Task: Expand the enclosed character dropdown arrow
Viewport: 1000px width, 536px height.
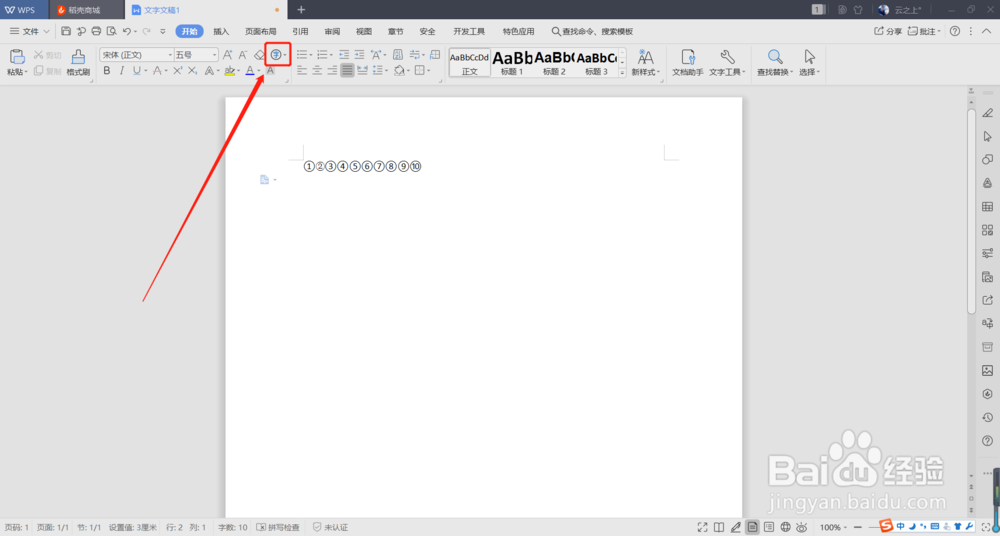Action: (x=285, y=56)
